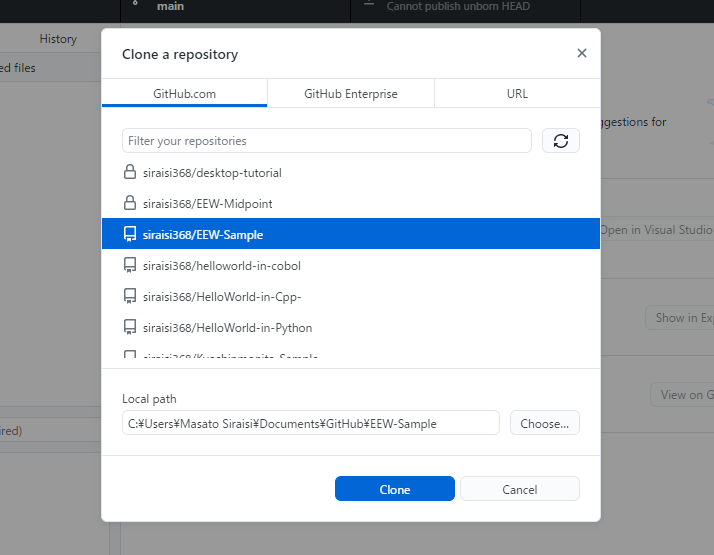Switch to the GitHub Enterprise tab
This screenshot has height=555, width=714.
(351, 93)
